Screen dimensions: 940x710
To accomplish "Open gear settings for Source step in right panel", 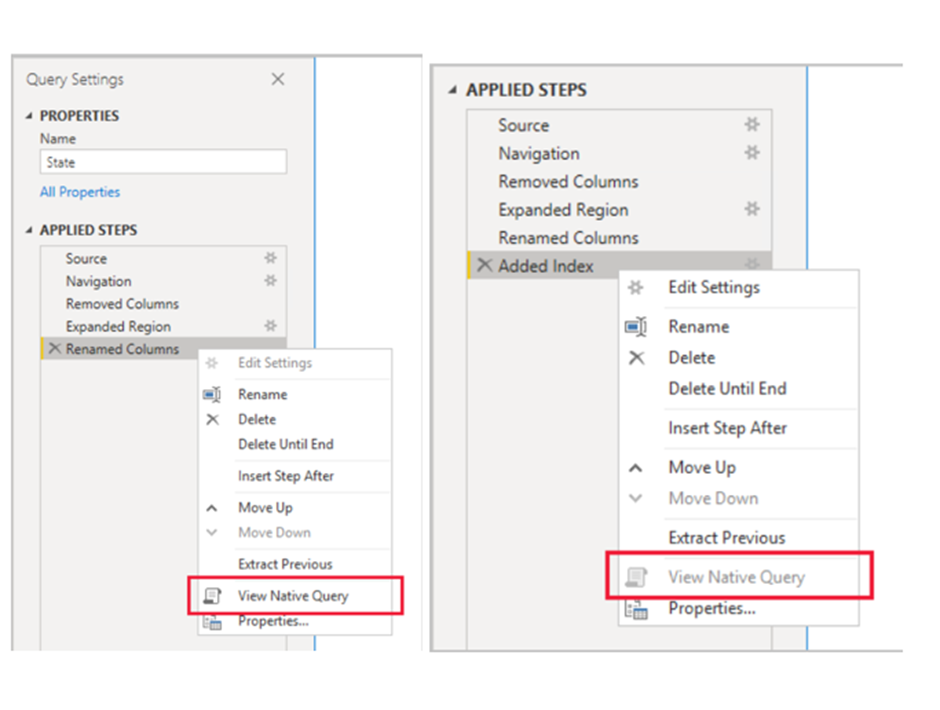I will click(752, 125).
